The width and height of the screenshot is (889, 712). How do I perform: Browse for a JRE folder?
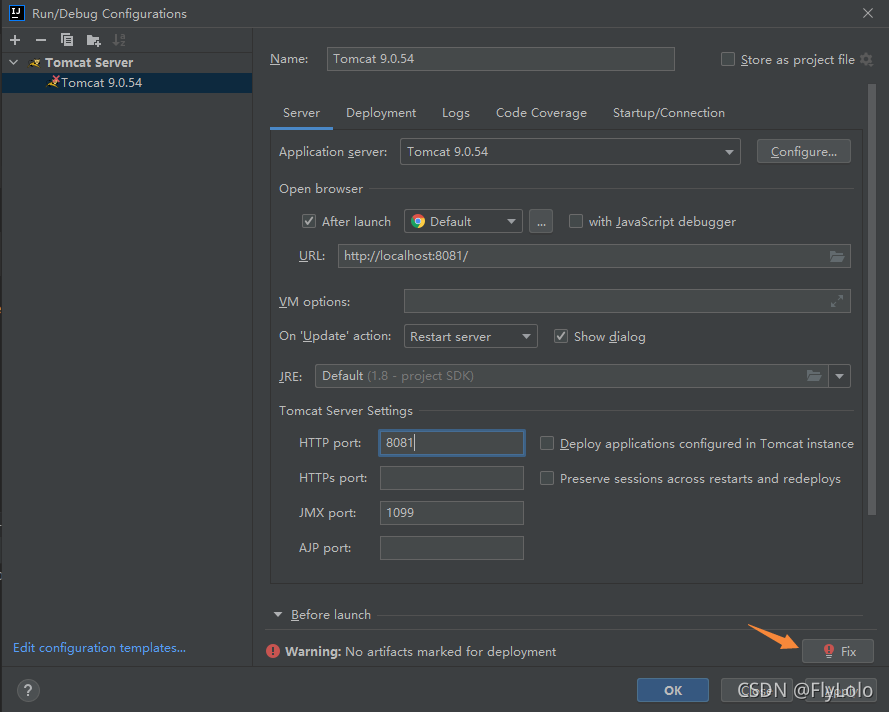[814, 376]
